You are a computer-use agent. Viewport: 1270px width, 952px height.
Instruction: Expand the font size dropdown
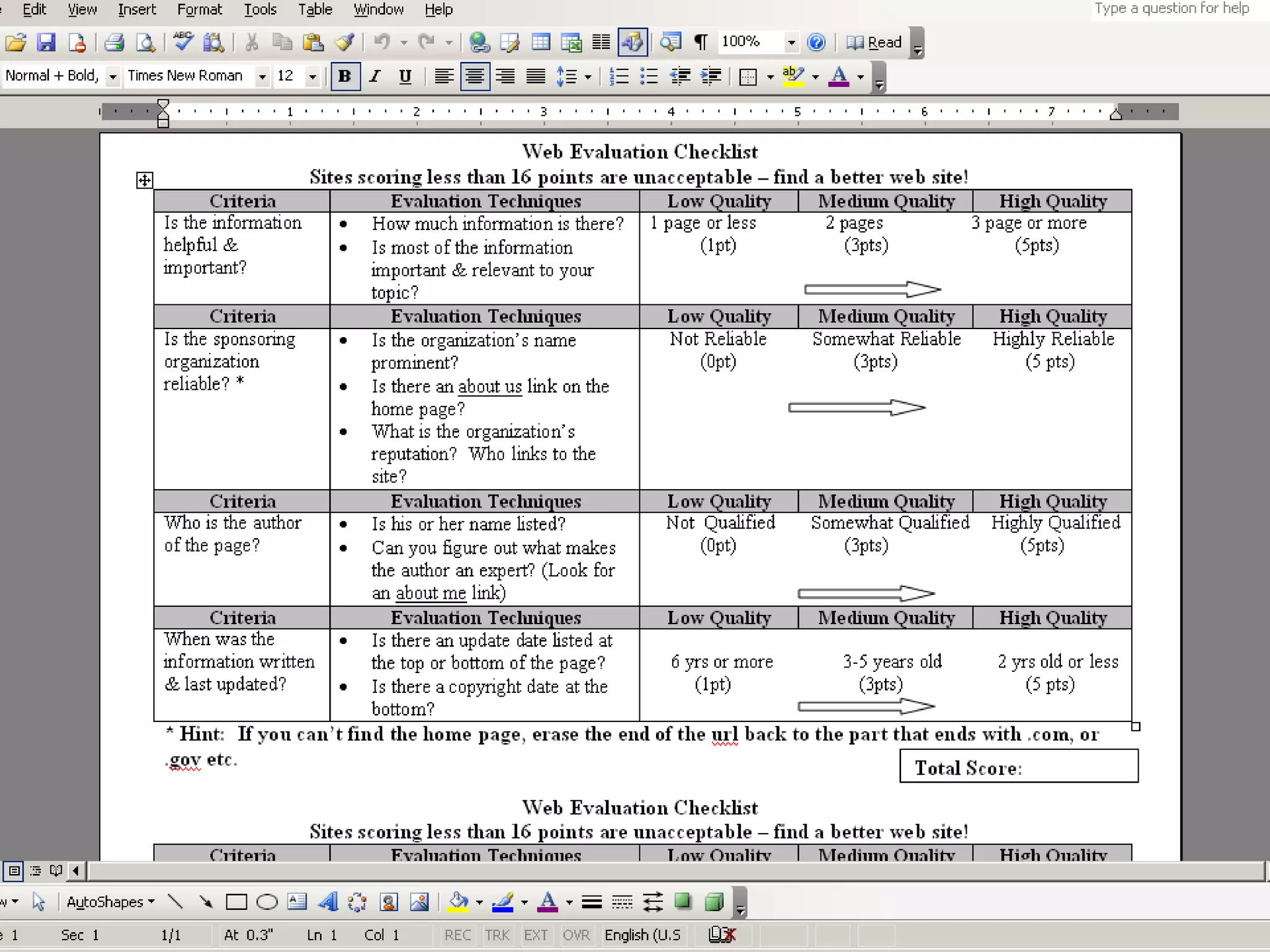click(313, 76)
